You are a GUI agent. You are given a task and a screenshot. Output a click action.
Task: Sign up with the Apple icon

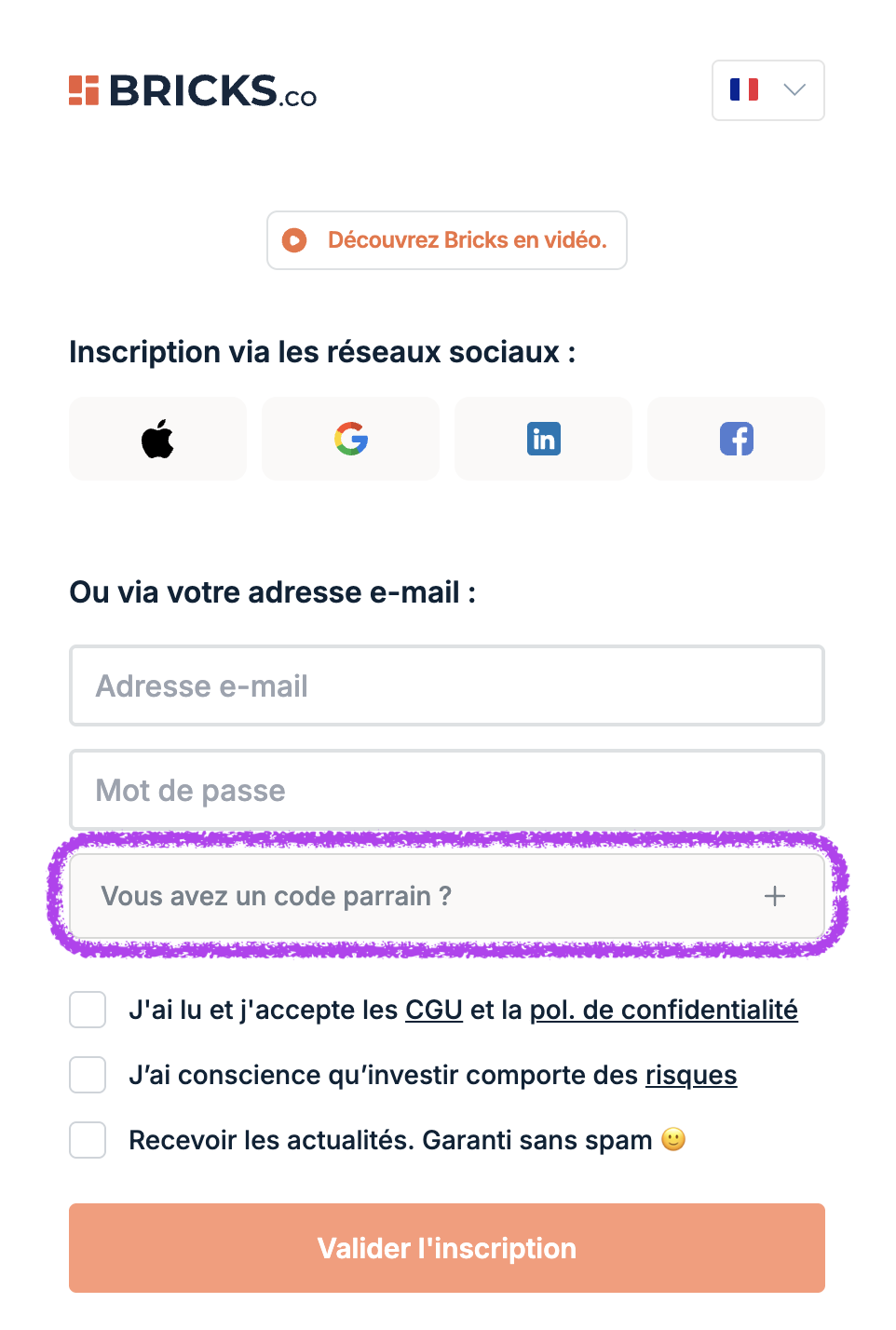(x=157, y=439)
